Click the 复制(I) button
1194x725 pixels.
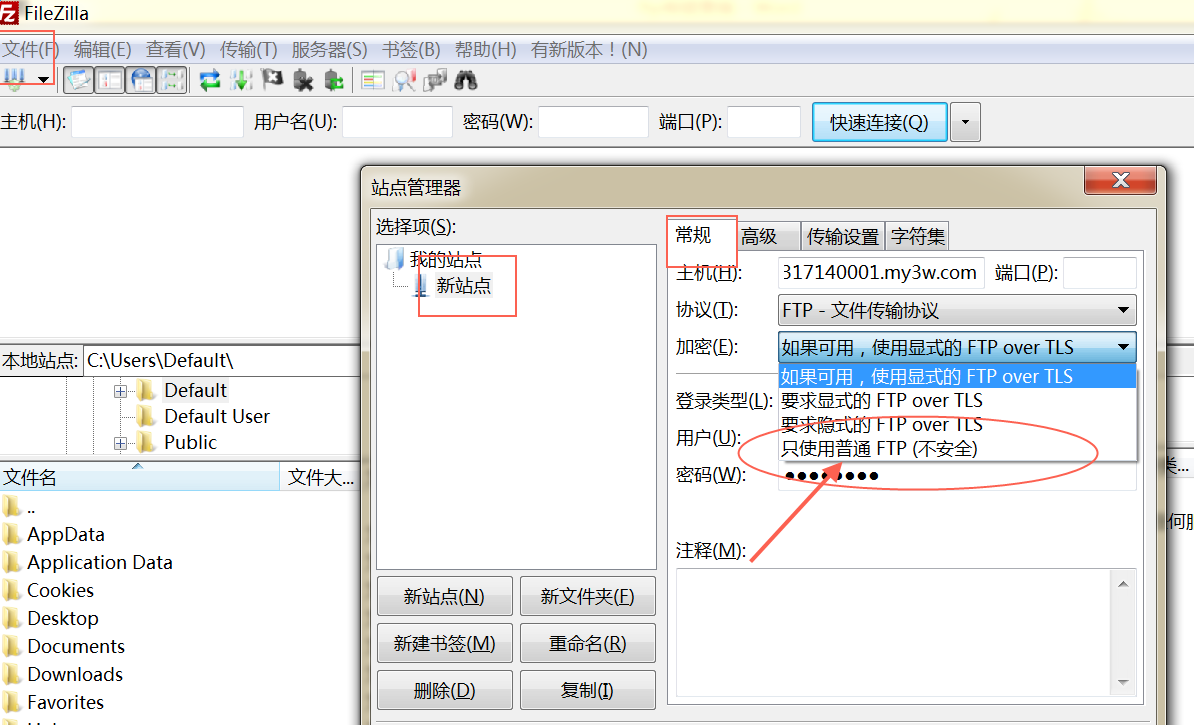587,691
